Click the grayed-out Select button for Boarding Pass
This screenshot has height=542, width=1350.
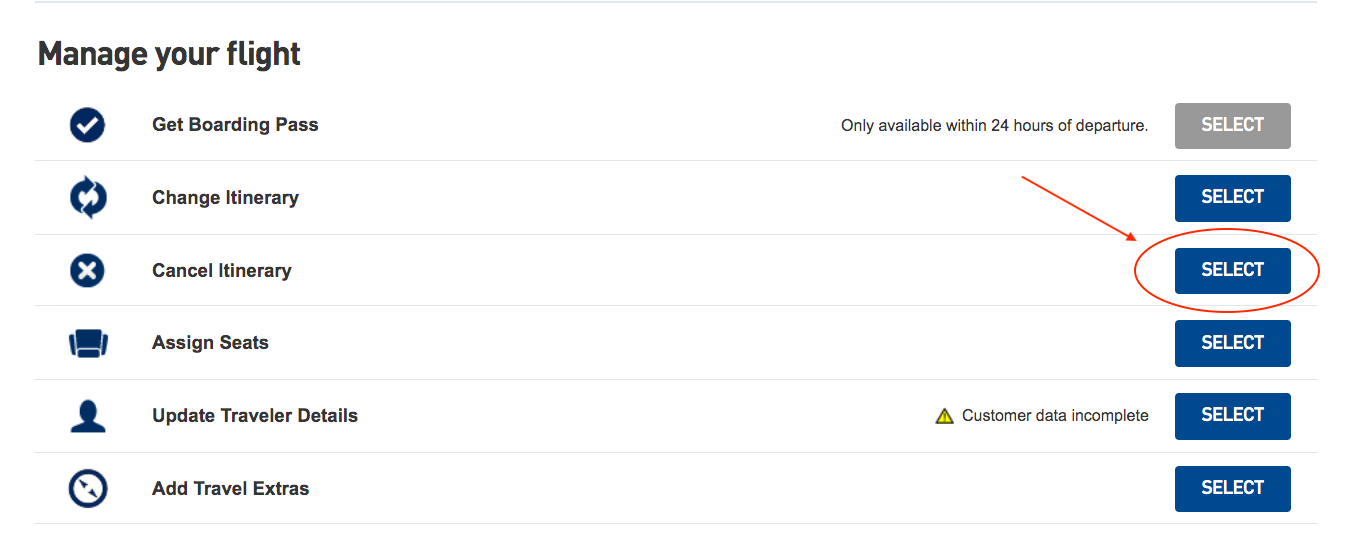click(x=1232, y=126)
